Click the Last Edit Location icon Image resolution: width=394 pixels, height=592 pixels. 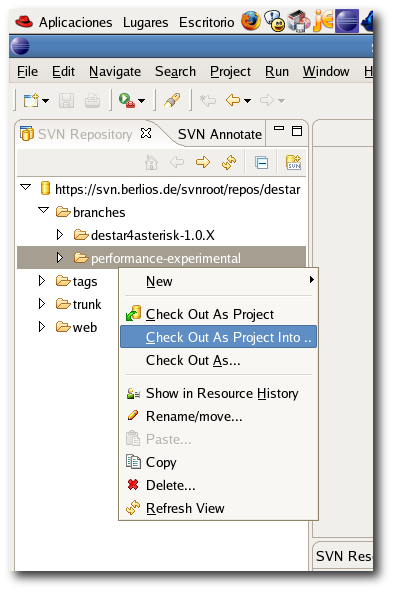click(x=208, y=100)
